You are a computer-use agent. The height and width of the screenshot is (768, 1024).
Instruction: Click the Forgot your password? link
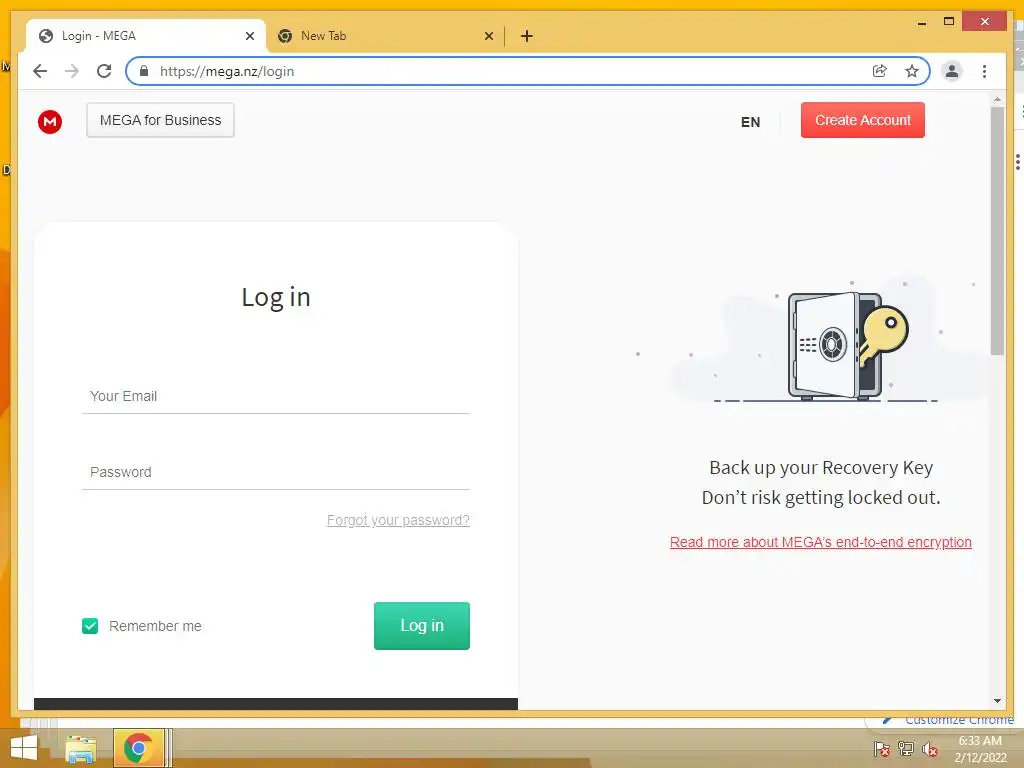click(x=398, y=520)
